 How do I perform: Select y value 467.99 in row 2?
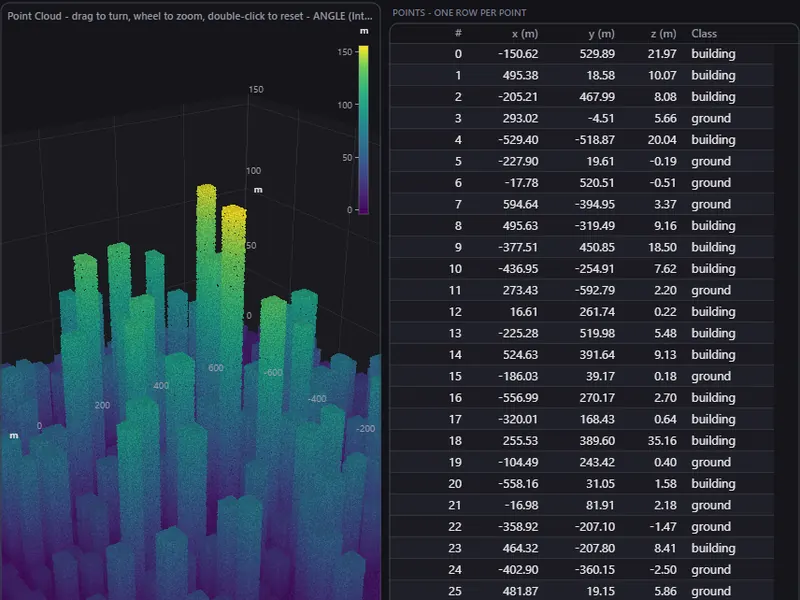[597, 96]
